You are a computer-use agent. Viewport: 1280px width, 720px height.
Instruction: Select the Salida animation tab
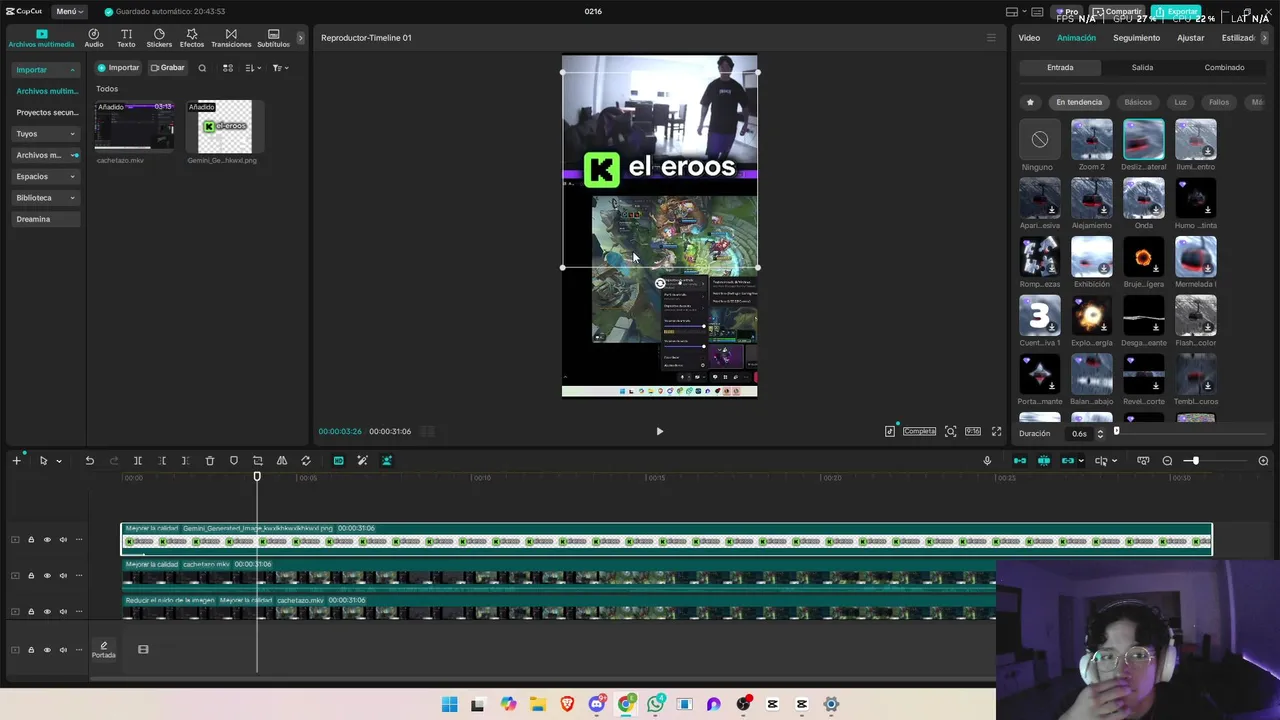(x=1142, y=68)
